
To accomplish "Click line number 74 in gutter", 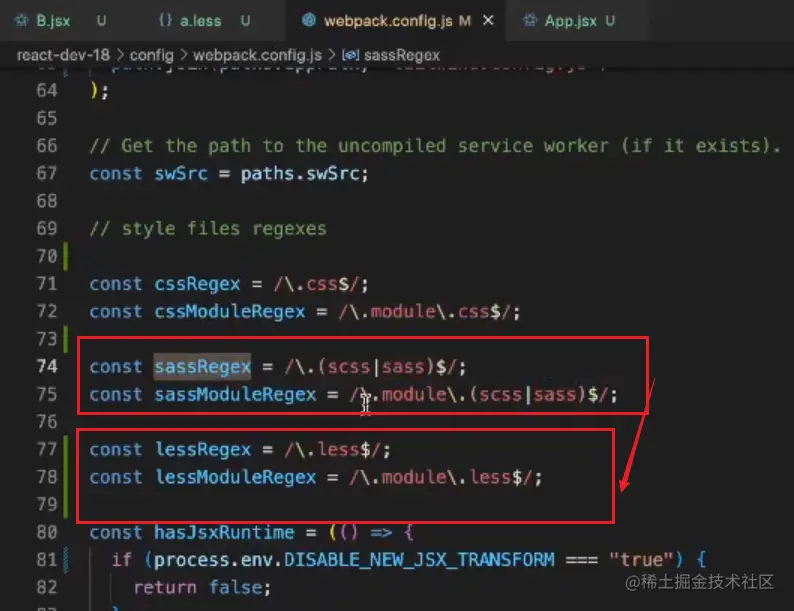I will pos(47,366).
